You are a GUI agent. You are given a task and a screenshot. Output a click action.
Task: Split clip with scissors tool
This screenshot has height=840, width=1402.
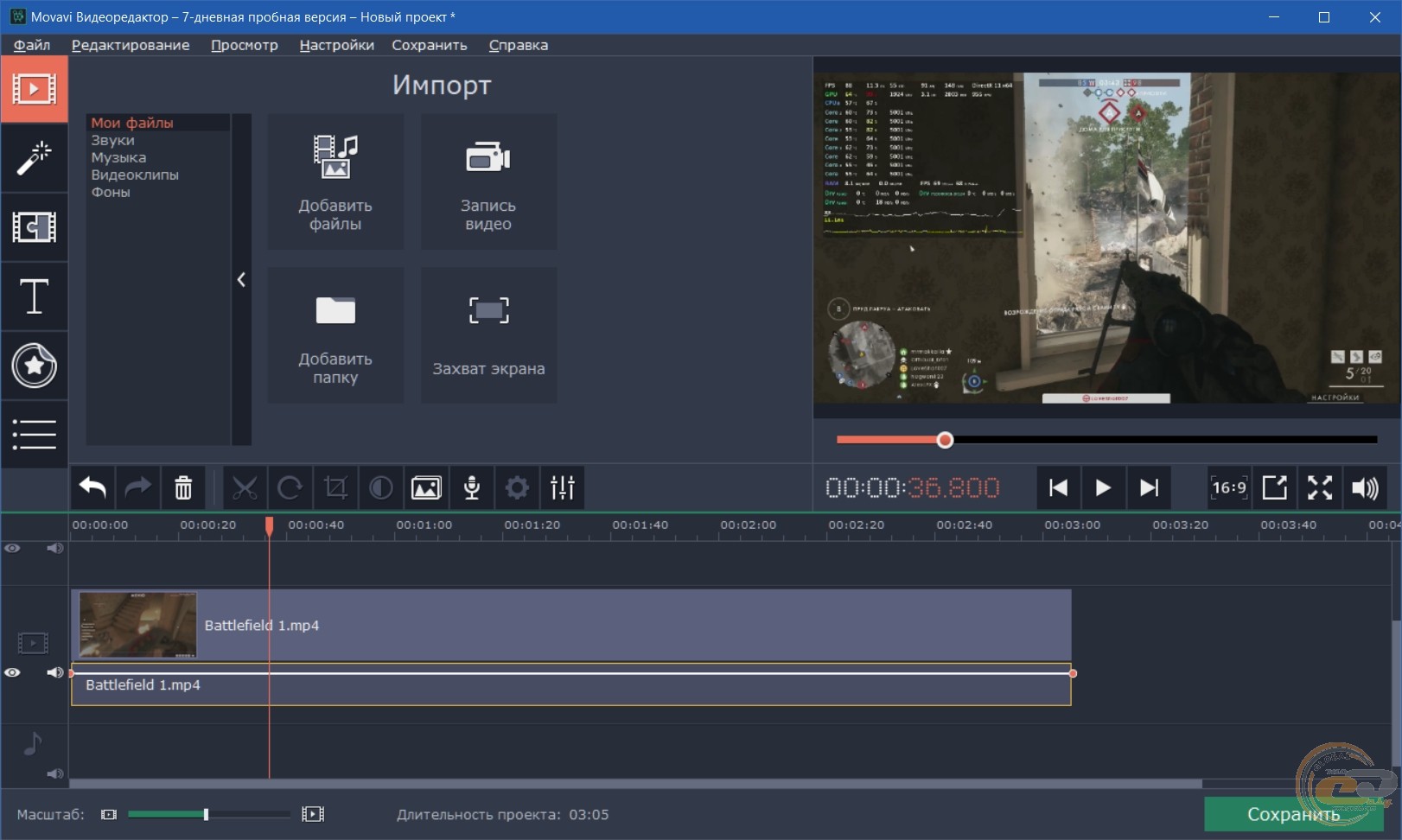tap(245, 488)
